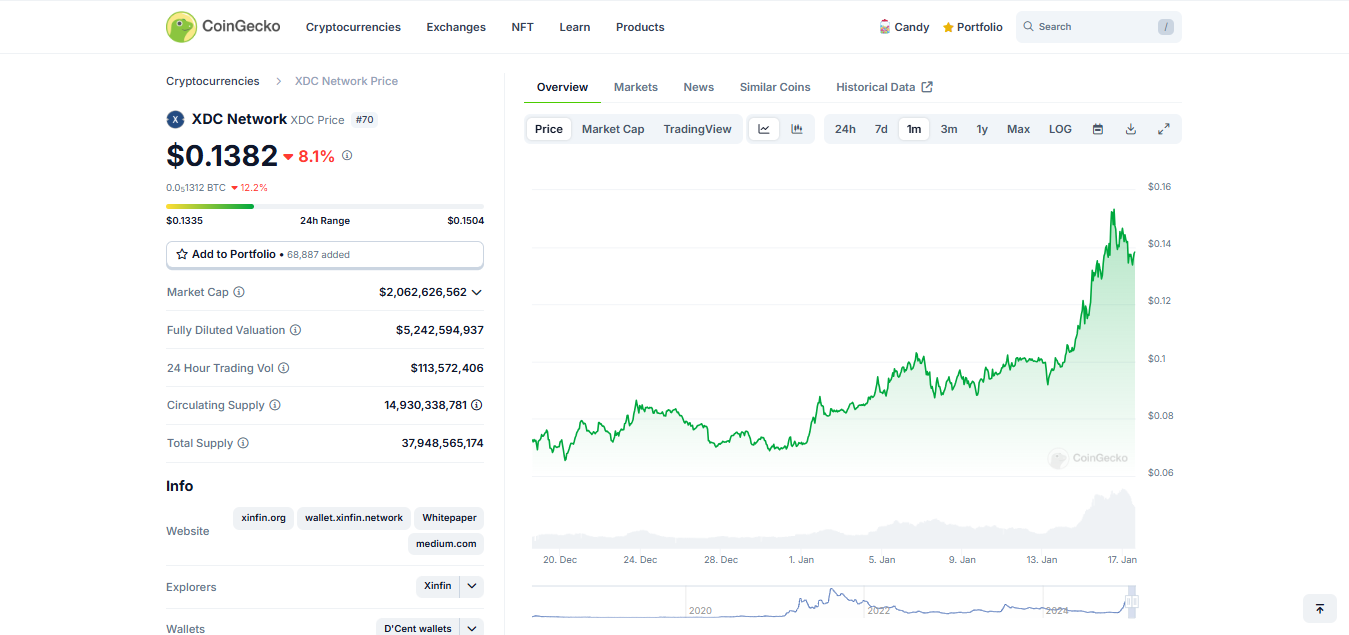Open the xinfin.org website link
The image size is (1349, 635).
tap(264, 518)
